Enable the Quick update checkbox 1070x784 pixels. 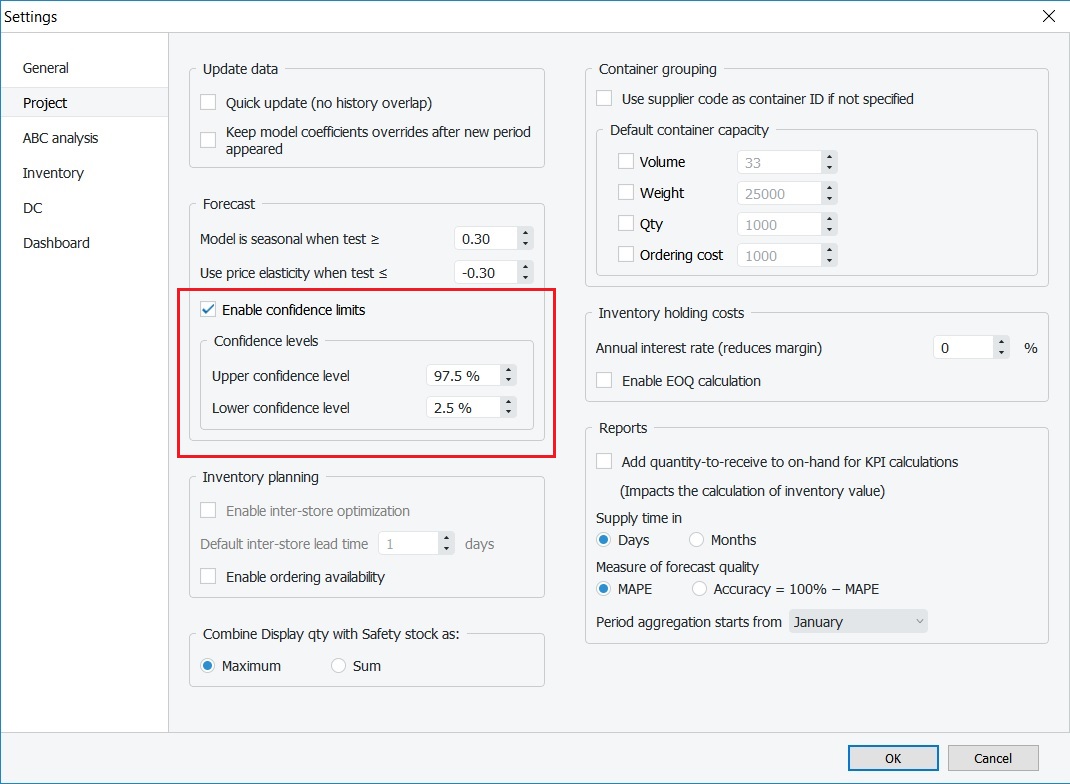coord(209,102)
